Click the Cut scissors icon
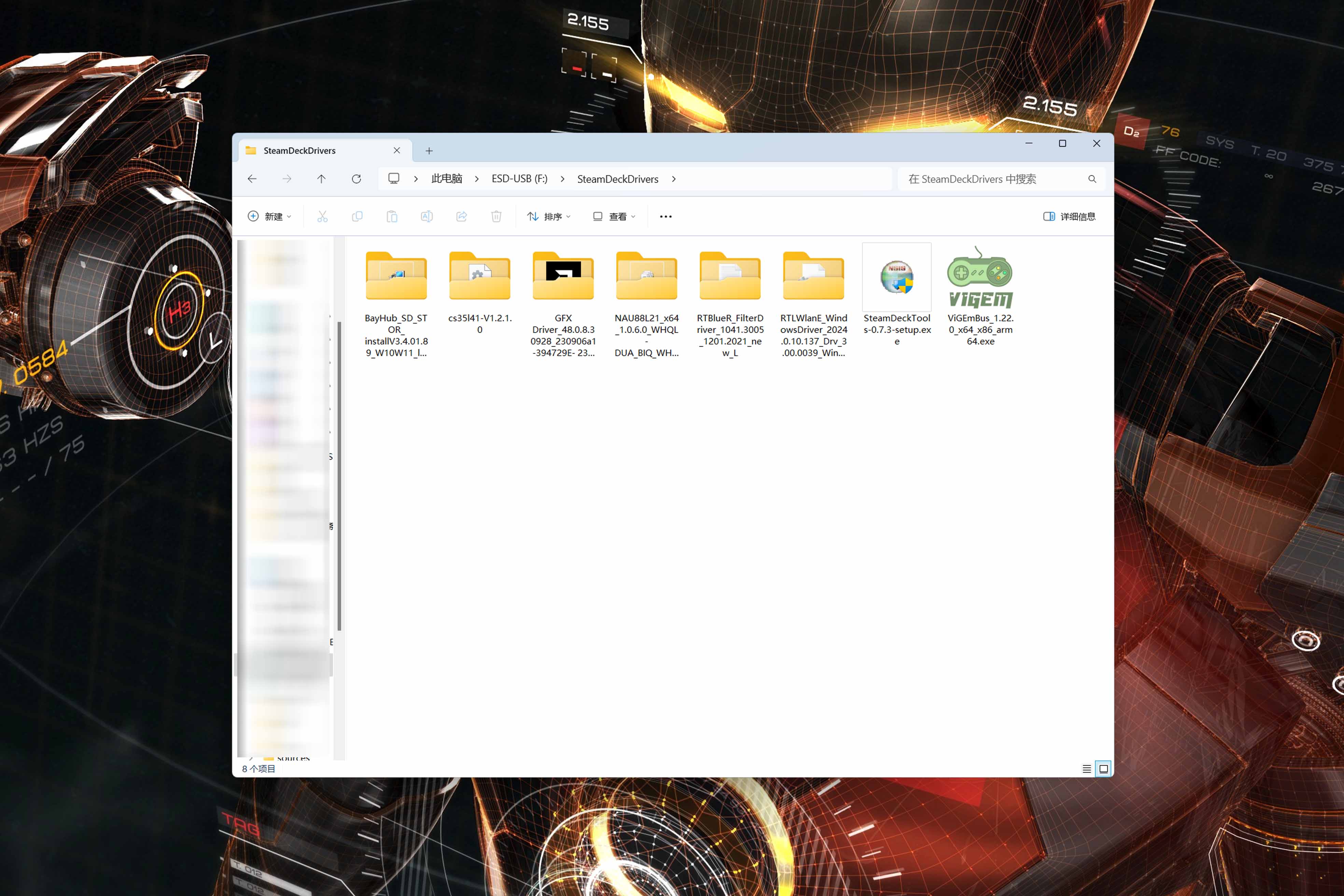Viewport: 1344px width, 896px height. 322,216
